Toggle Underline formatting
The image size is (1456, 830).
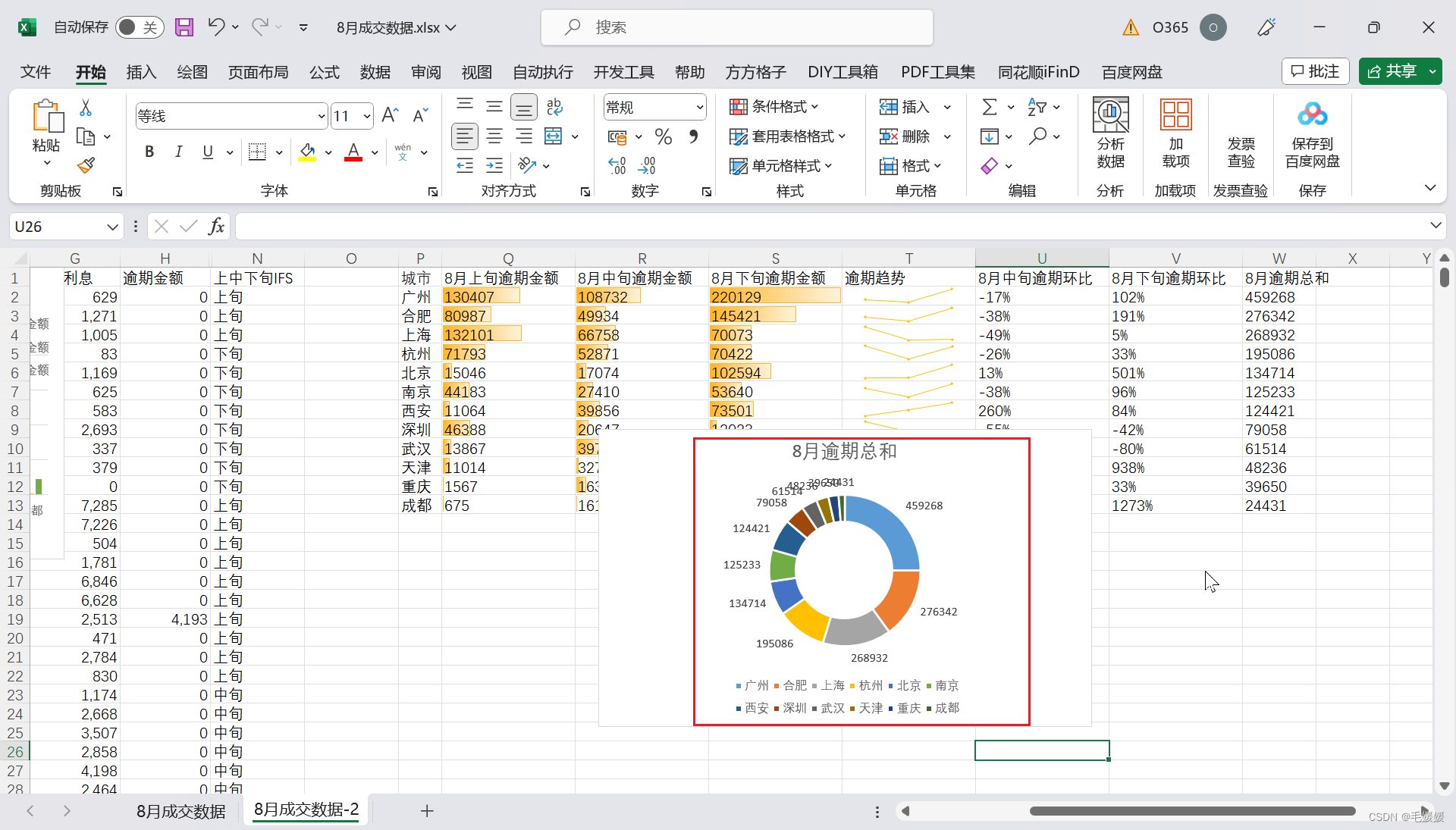point(208,152)
